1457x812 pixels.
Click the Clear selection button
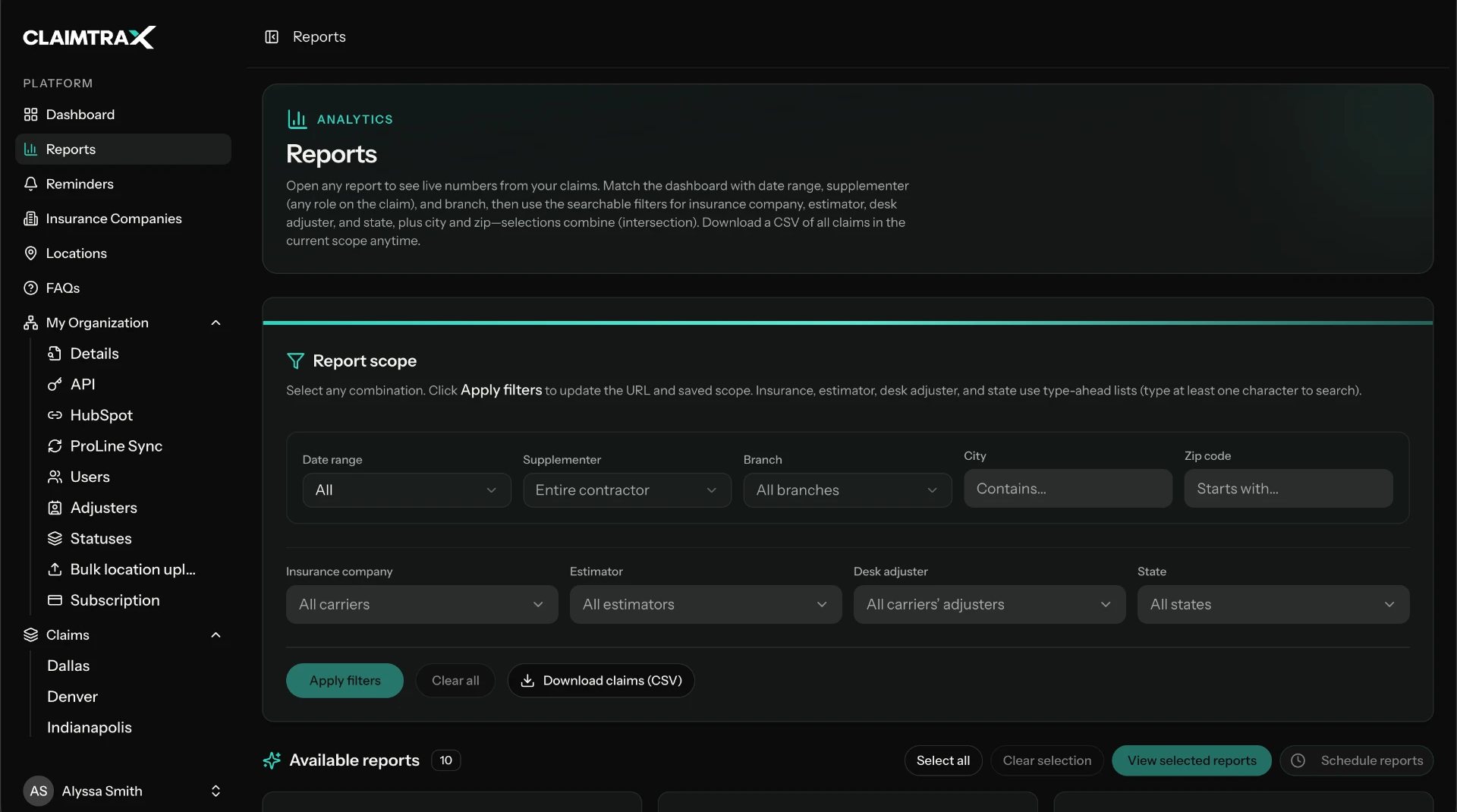(1047, 760)
